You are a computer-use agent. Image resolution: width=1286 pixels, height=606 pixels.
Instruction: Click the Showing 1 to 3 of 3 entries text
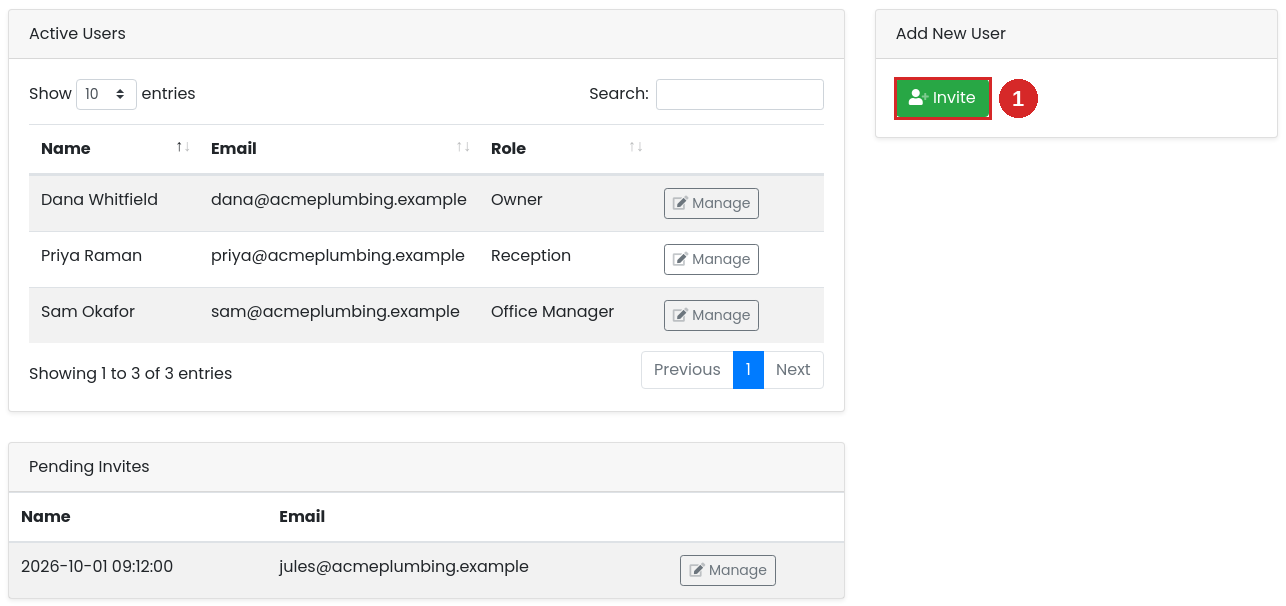click(x=130, y=374)
